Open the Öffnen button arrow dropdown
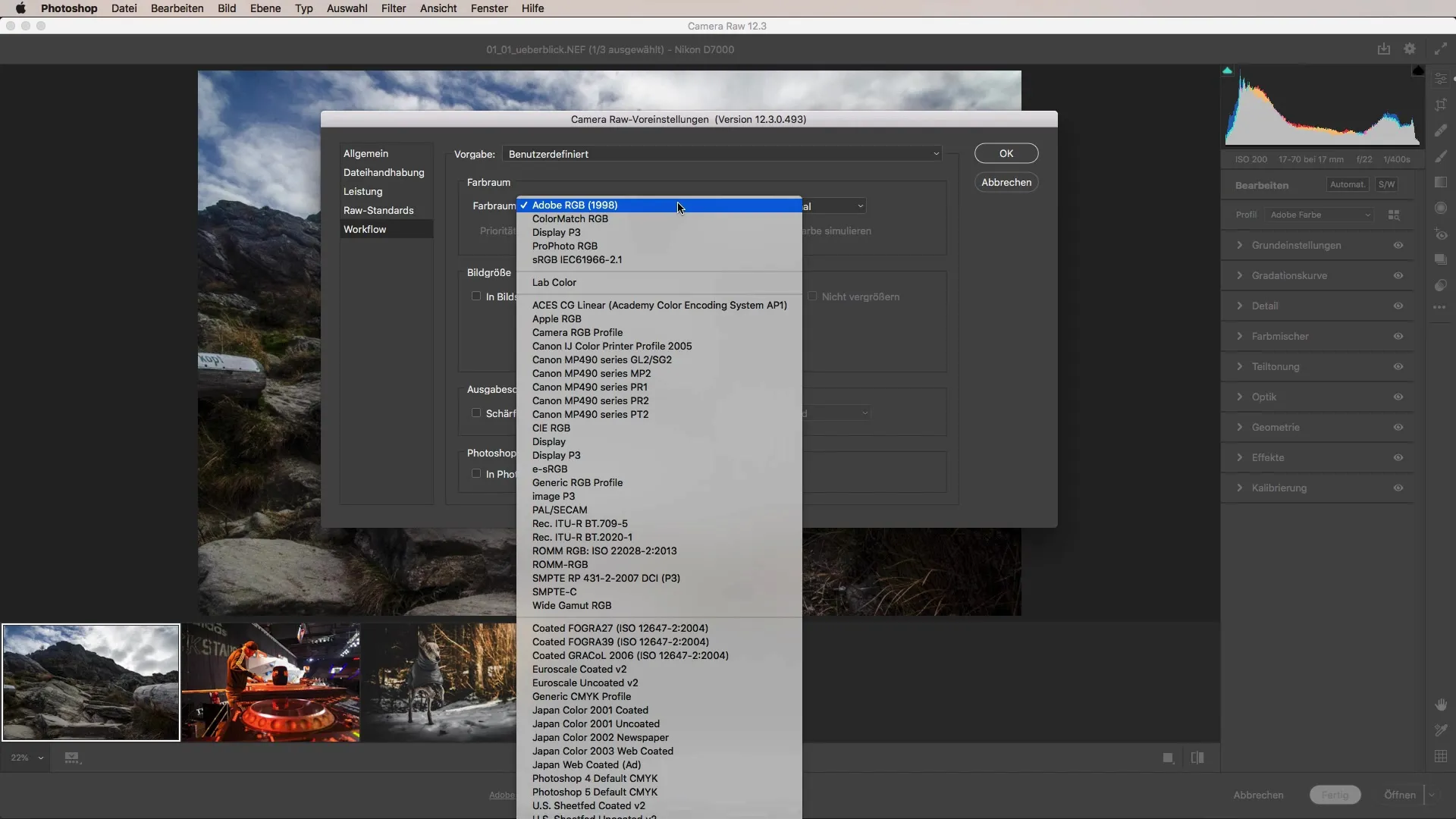Image resolution: width=1456 pixels, height=819 pixels. (x=1432, y=795)
